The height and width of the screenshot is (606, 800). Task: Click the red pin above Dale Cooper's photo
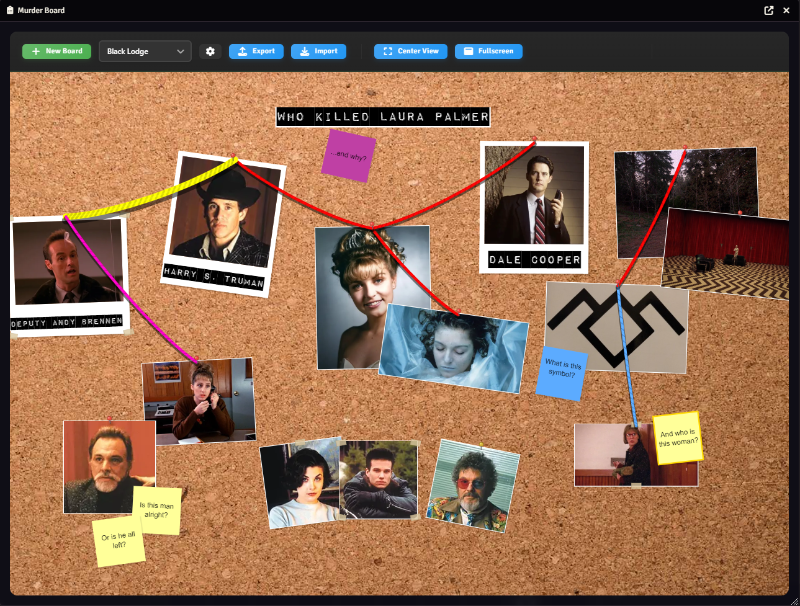coord(534,140)
